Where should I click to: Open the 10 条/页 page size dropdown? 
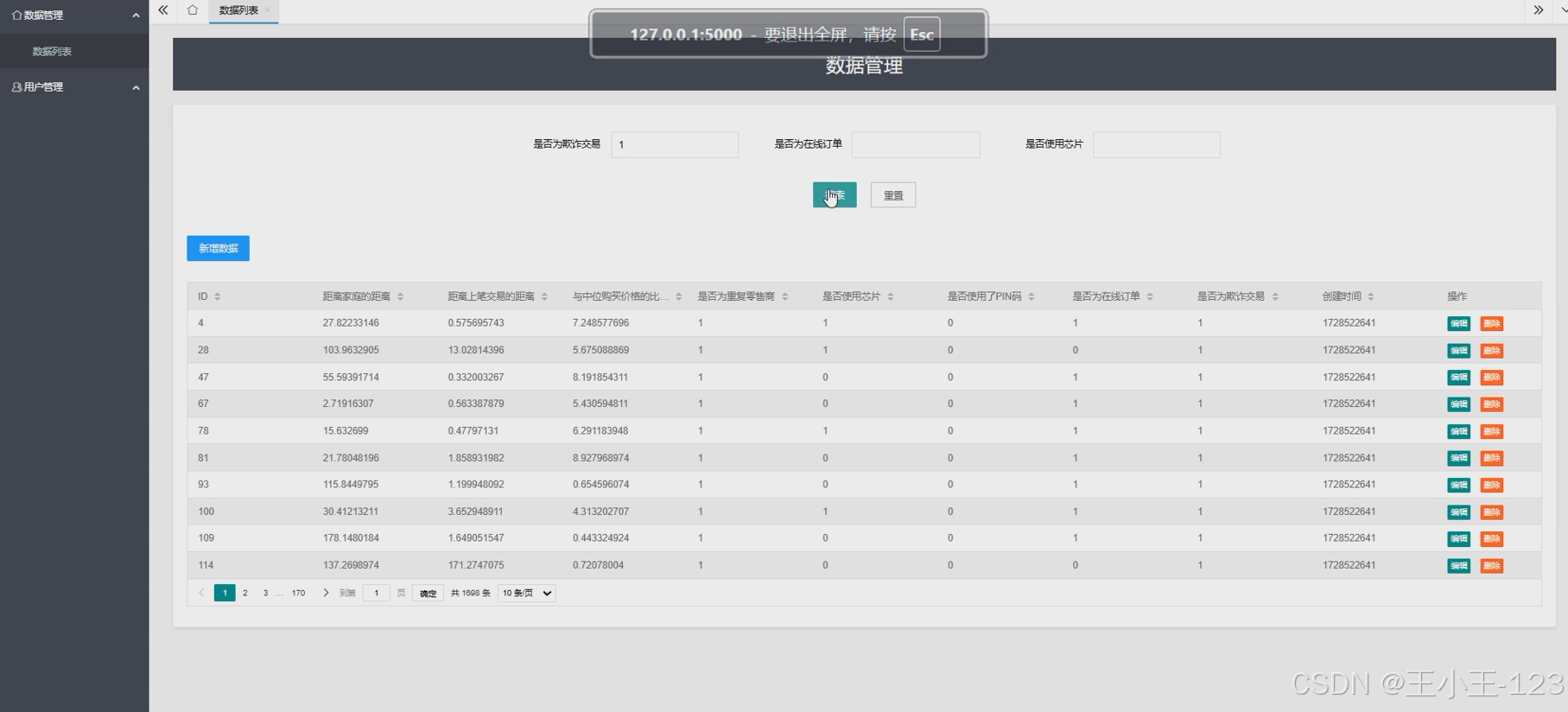[x=526, y=593]
